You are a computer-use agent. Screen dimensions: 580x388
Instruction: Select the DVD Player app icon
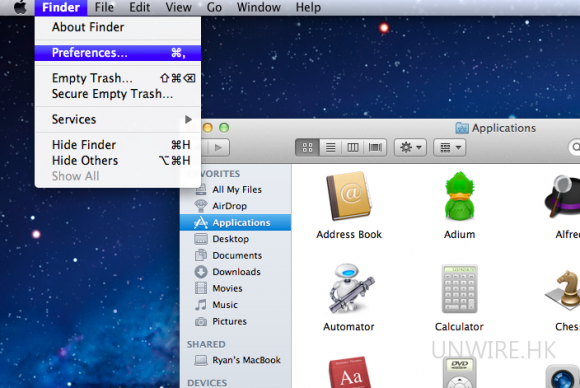[459, 372]
